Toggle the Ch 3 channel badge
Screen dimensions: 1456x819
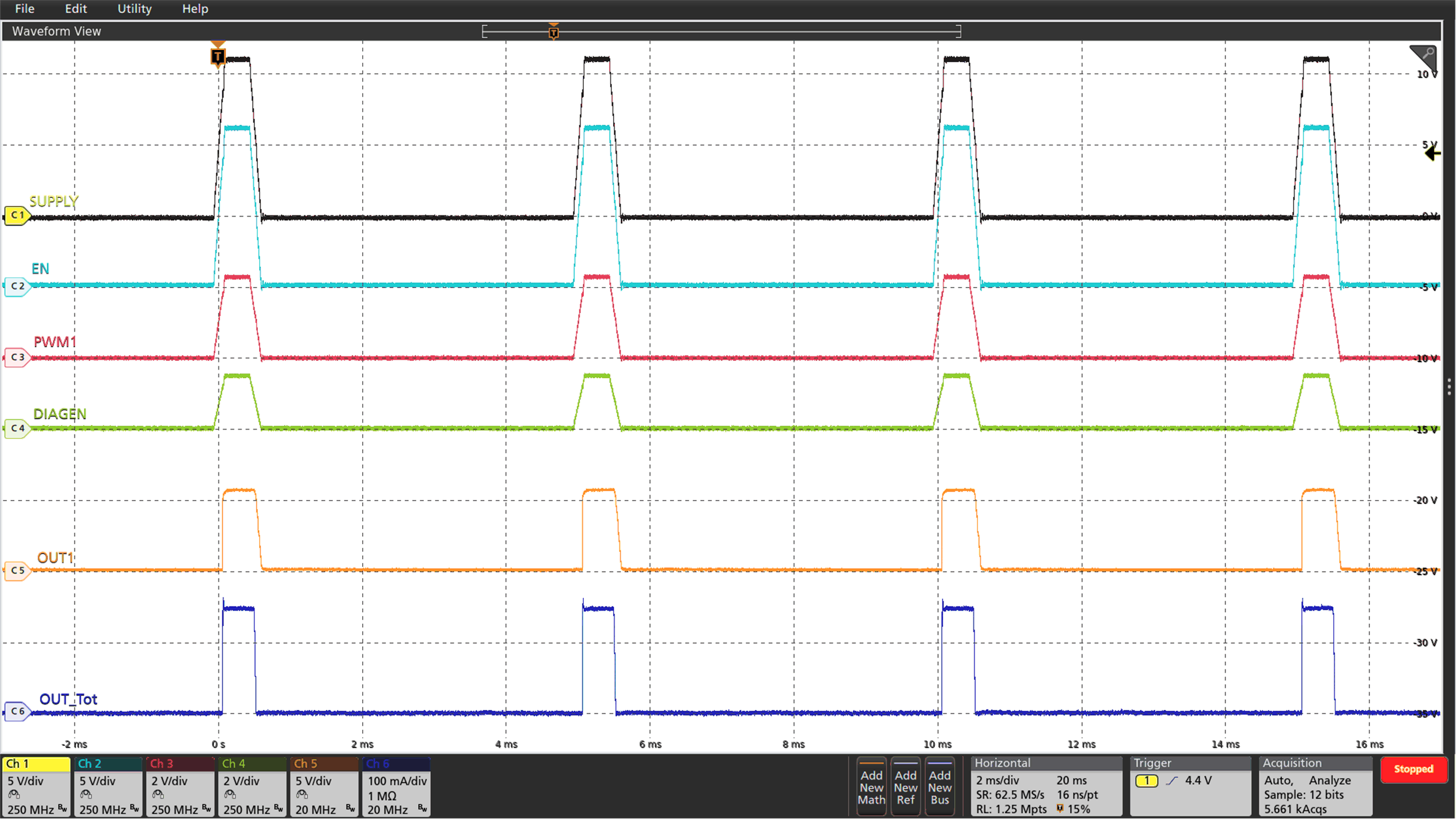tap(163, 763)
